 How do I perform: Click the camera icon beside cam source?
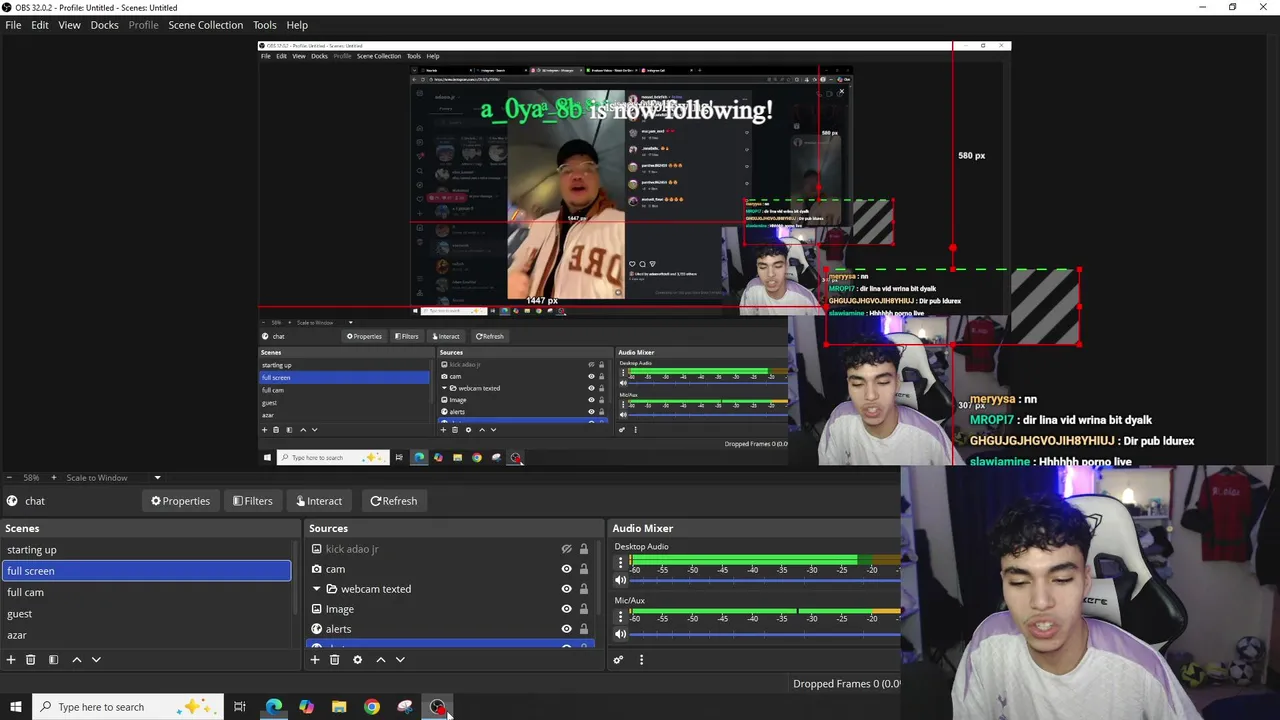pos(317,569)
